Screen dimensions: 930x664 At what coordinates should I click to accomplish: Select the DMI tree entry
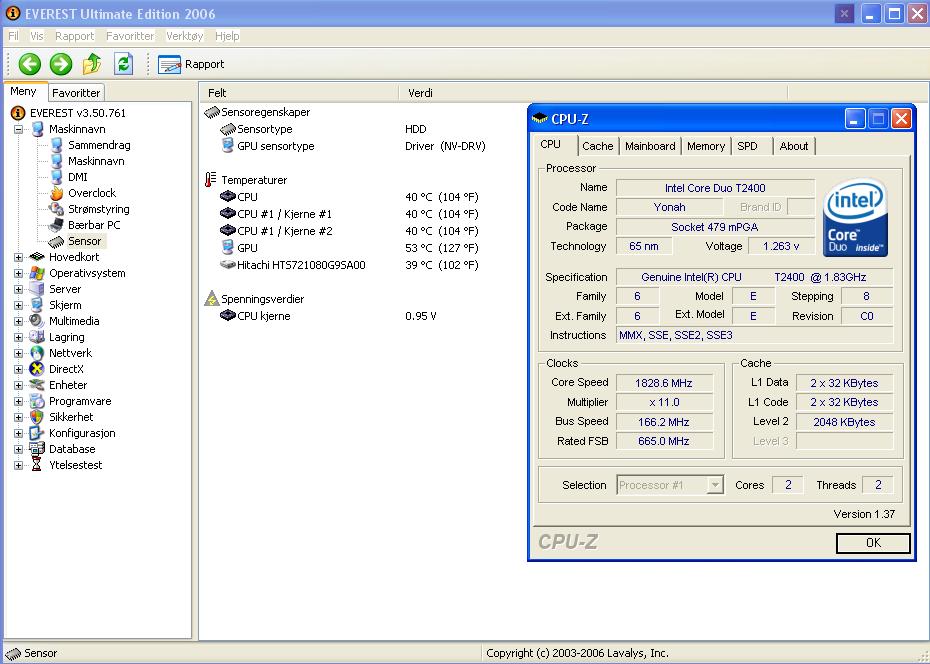point(78,177)
